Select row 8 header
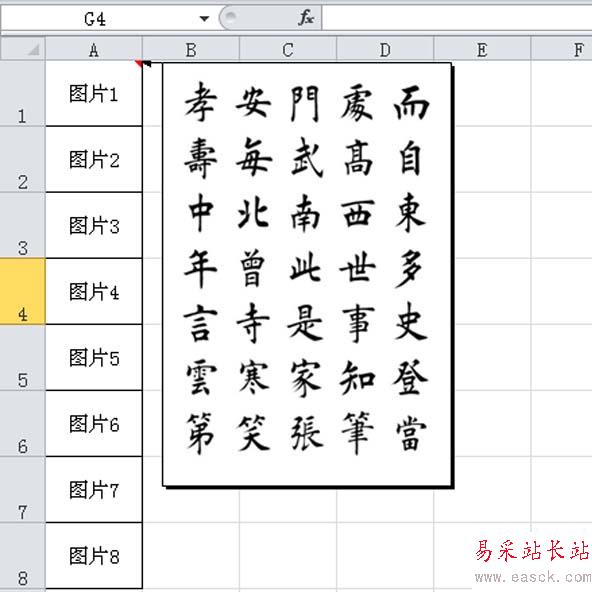 22,556
